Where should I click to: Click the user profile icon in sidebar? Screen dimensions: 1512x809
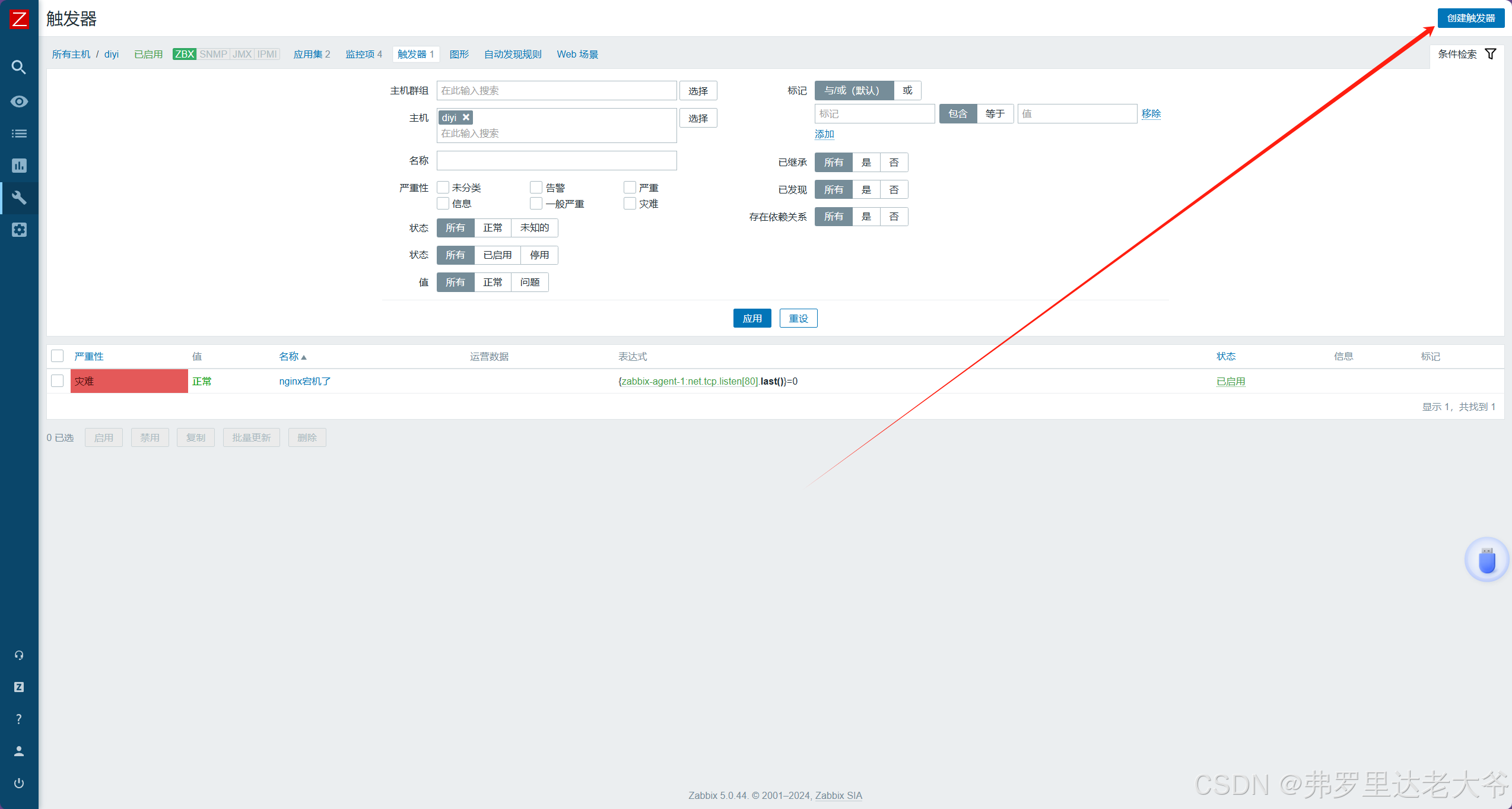point(19,751)
